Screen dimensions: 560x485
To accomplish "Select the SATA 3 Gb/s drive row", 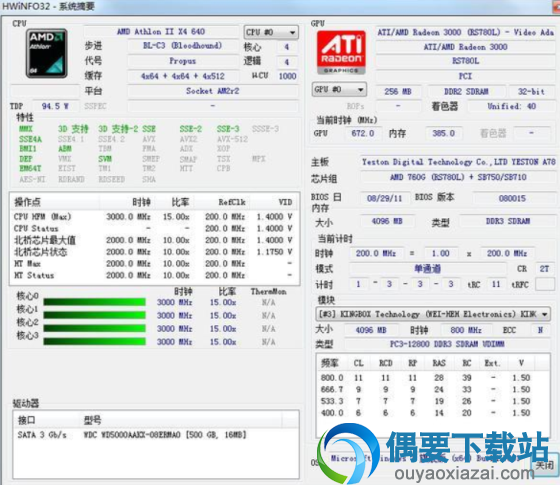I will point(156,435).
